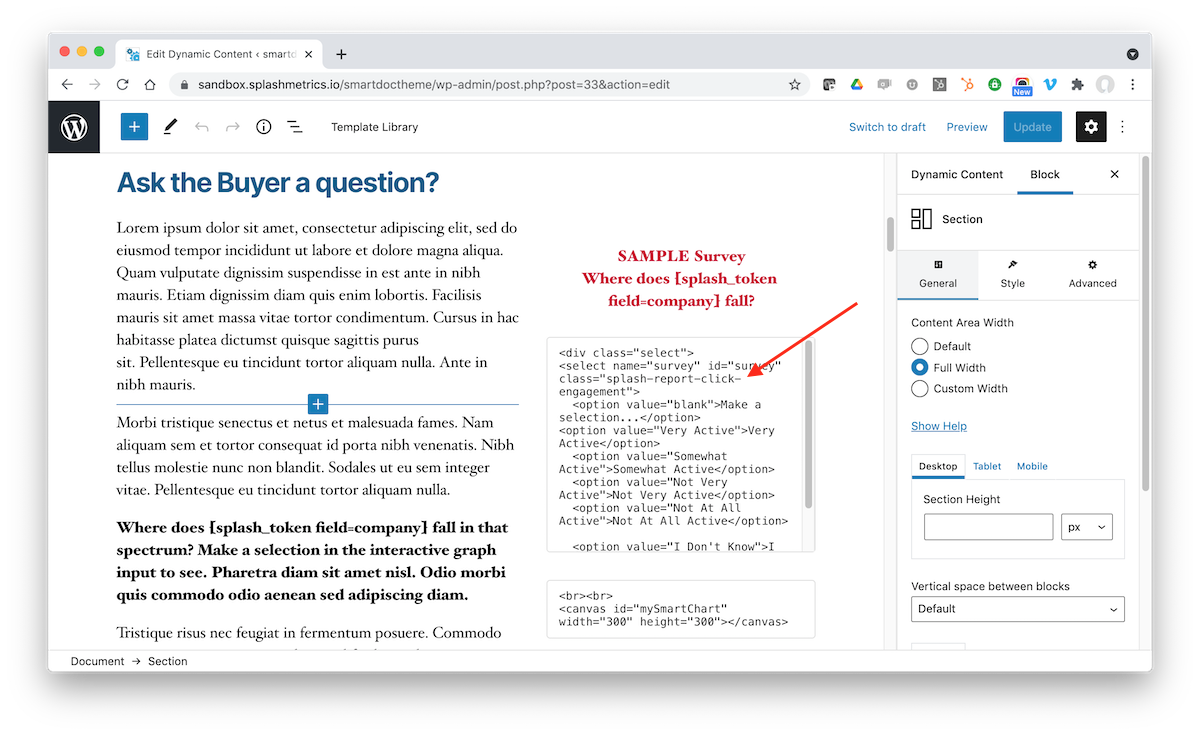Reload the current page
This screenshot has width=1200, height=735.
[x=123, y=85]
